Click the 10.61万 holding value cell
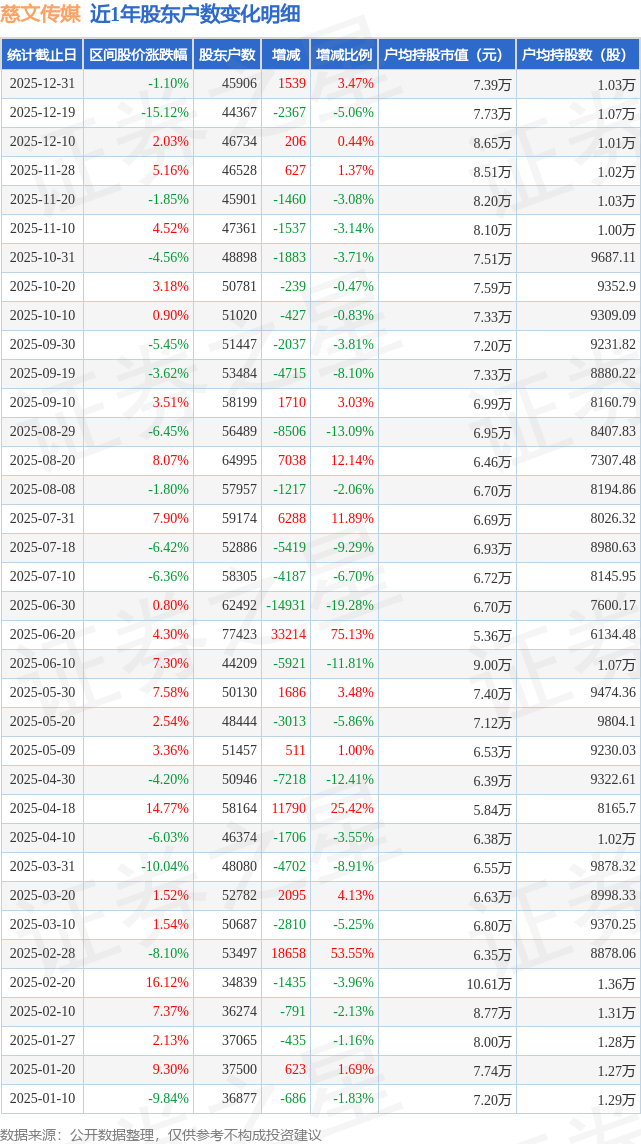This screenshot has width=641, height=1144. click(488, 984)
